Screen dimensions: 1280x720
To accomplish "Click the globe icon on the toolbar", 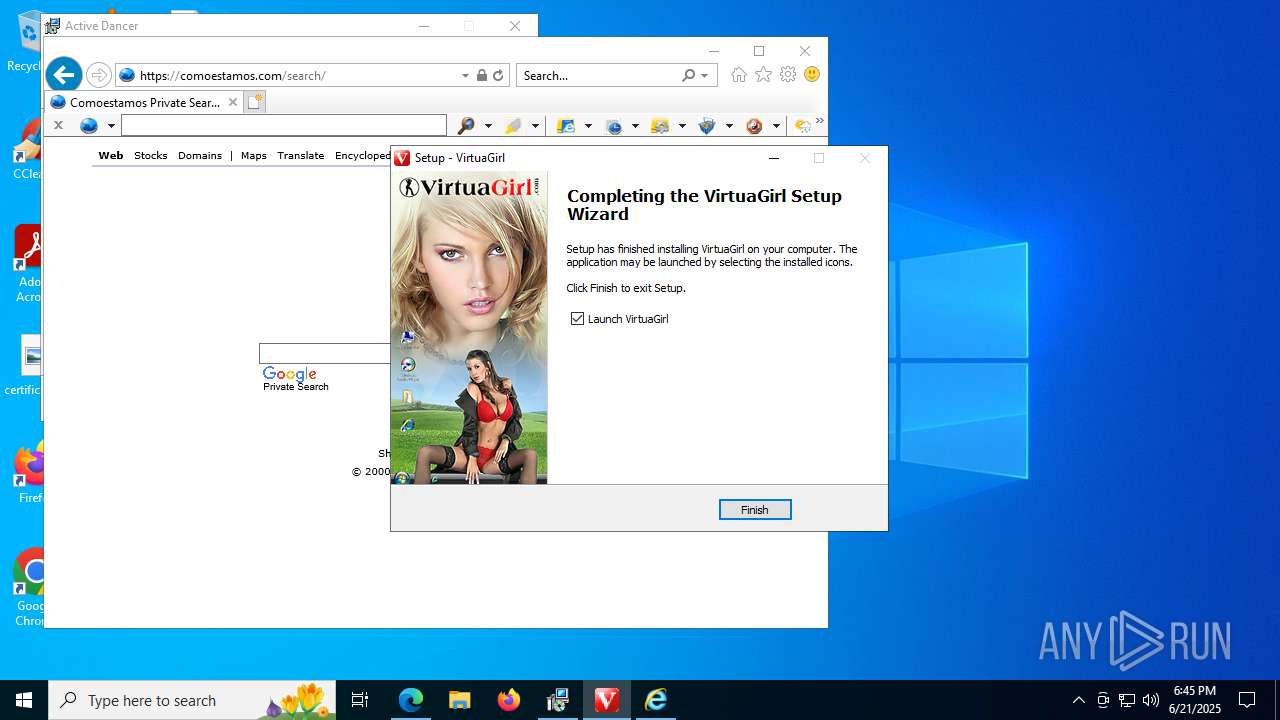I will [x=89, y=125].
